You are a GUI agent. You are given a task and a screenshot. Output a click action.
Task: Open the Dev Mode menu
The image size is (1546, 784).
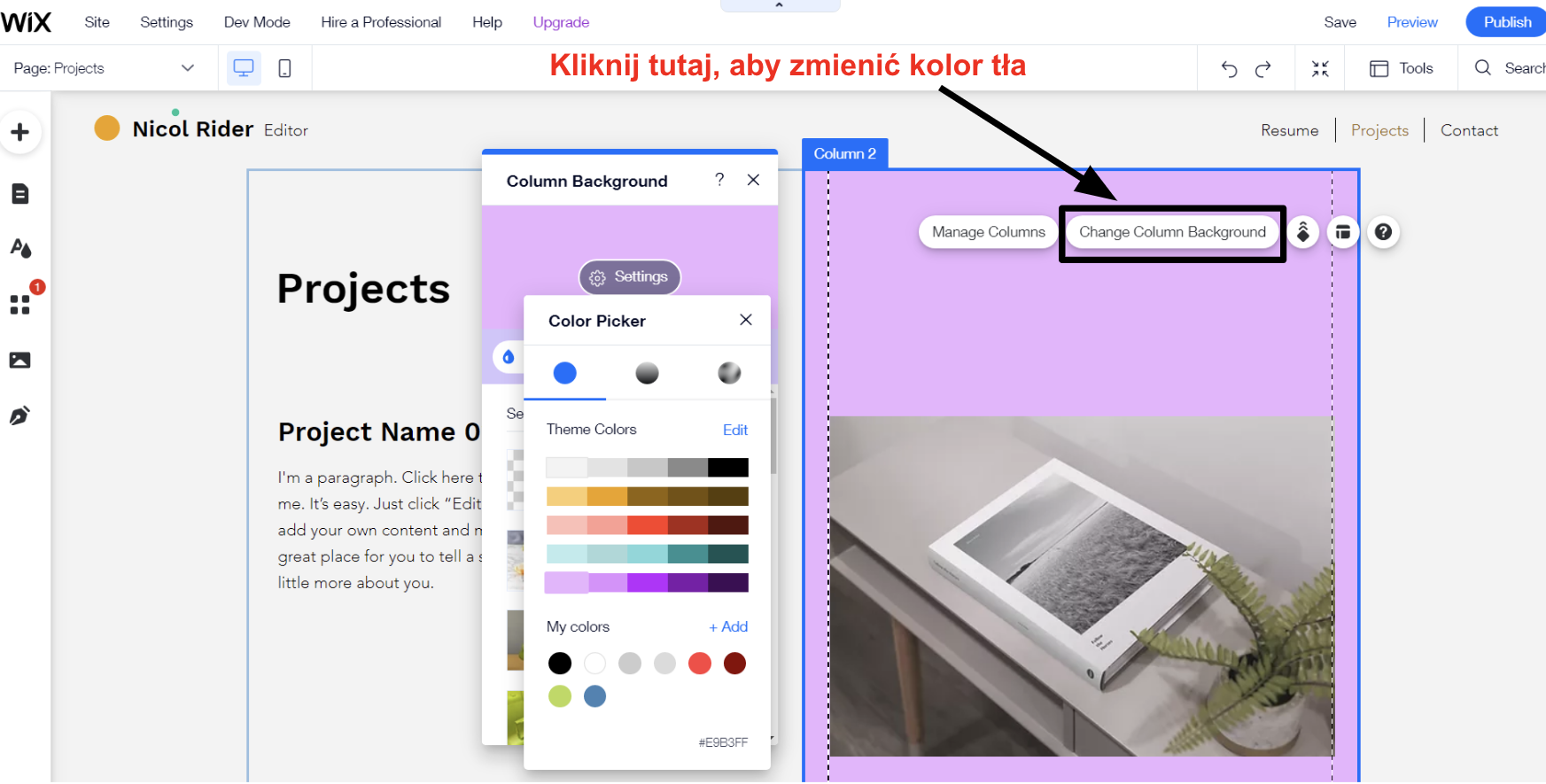coord(257,22)
